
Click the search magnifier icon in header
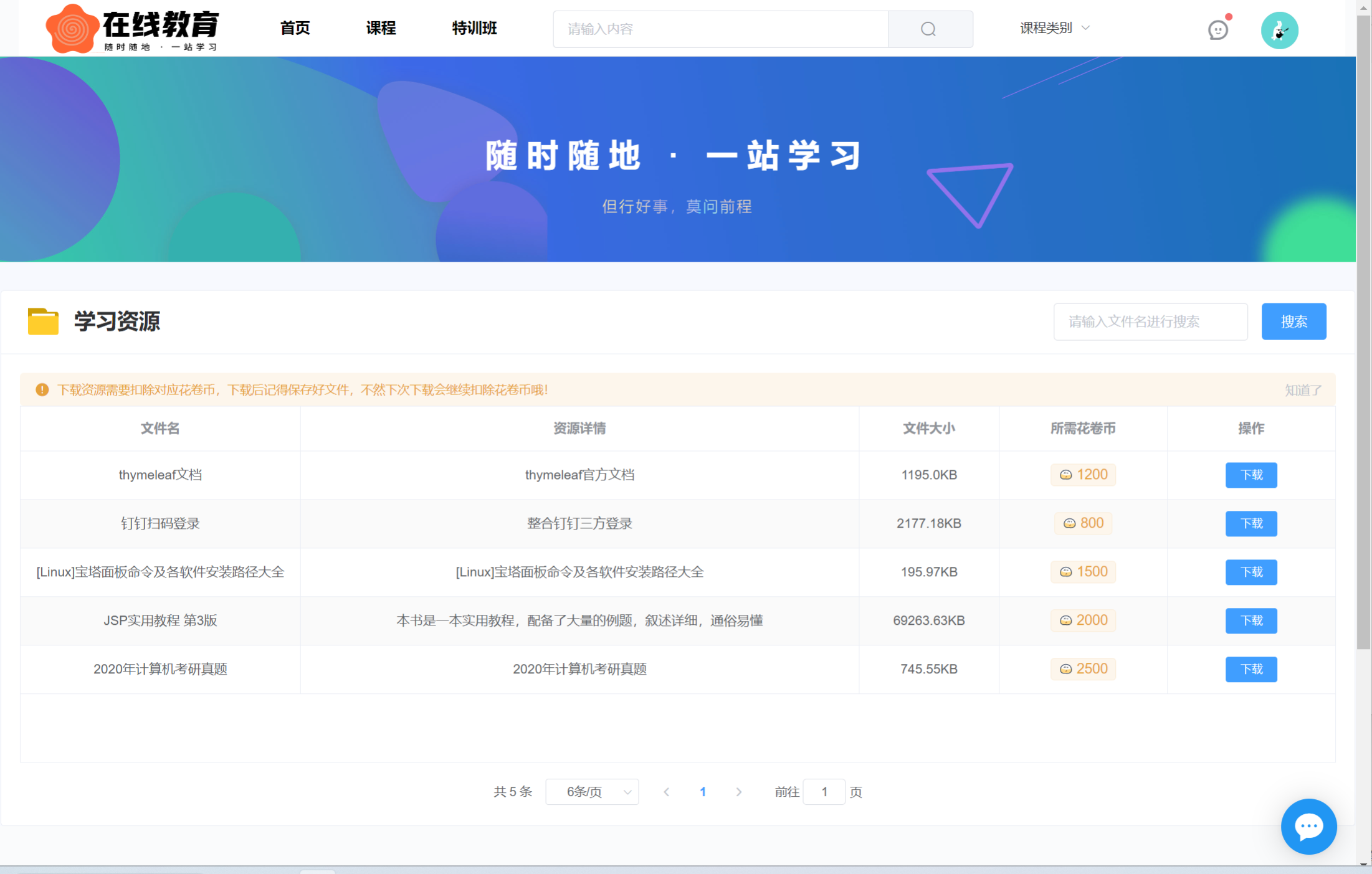point(928,29)
